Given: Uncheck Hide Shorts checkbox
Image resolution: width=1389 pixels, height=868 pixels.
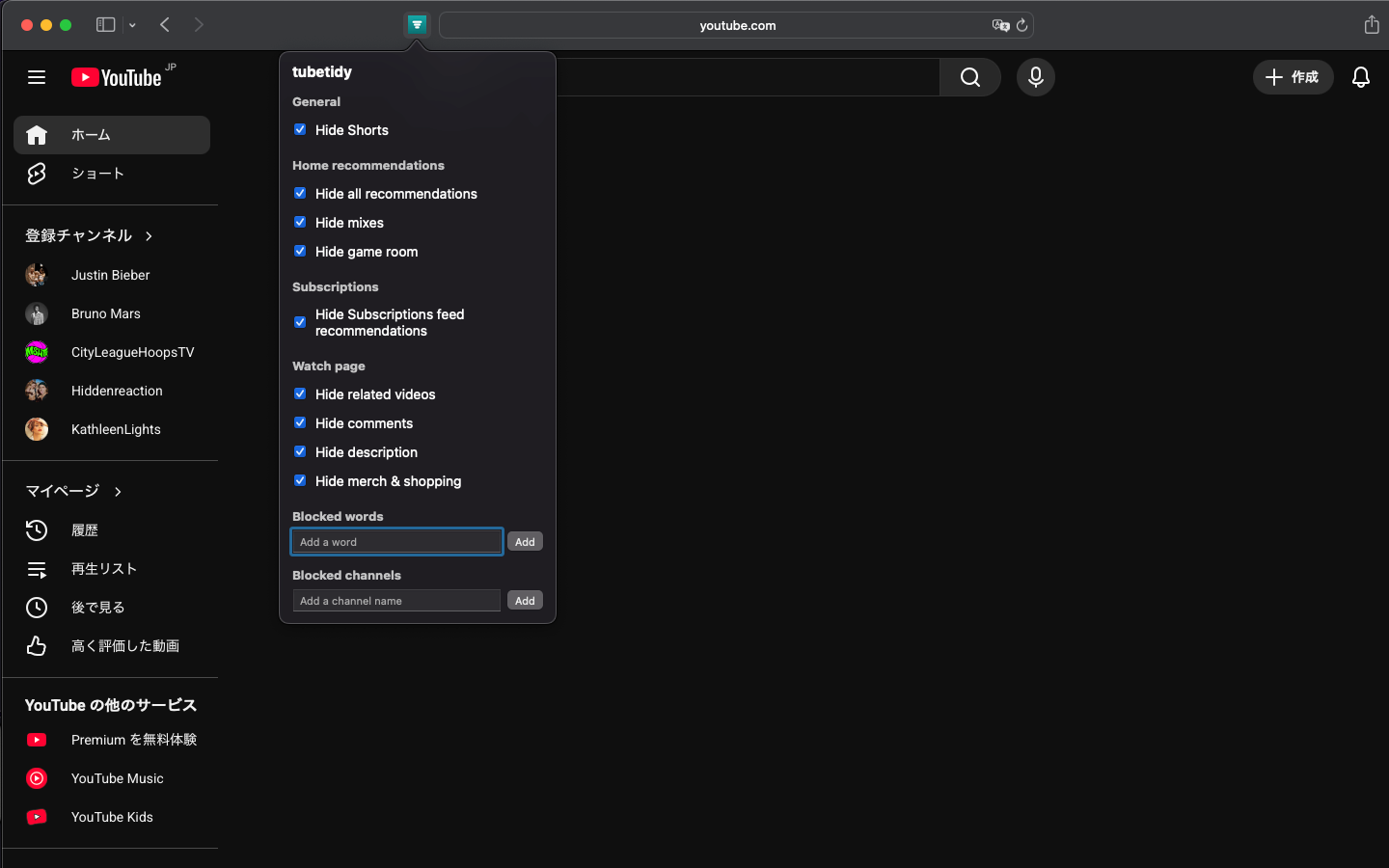Looking at the screenshot, I should coord(300,129).
